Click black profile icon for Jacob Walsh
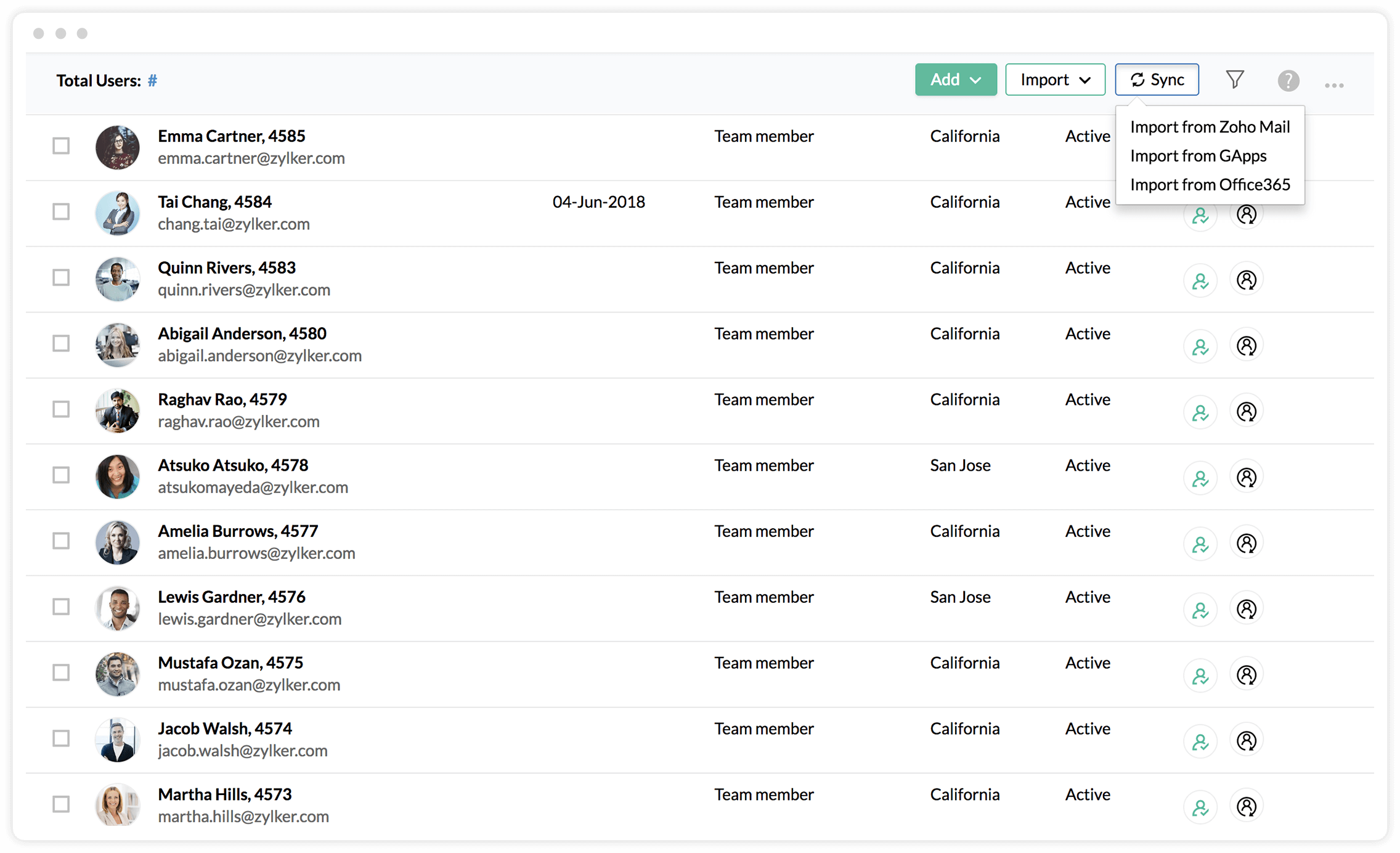This screenshot has height=853, width=1400. point(1247,740)
